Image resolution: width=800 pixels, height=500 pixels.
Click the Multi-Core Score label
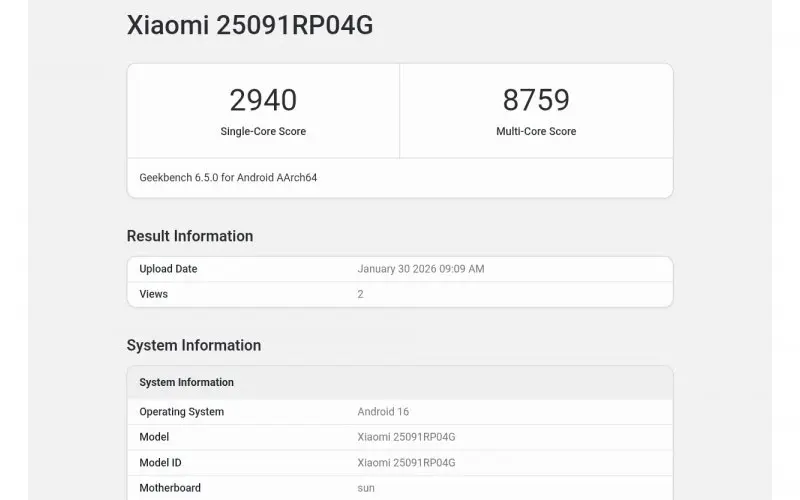pyautogui.click(x=536, y=131)
